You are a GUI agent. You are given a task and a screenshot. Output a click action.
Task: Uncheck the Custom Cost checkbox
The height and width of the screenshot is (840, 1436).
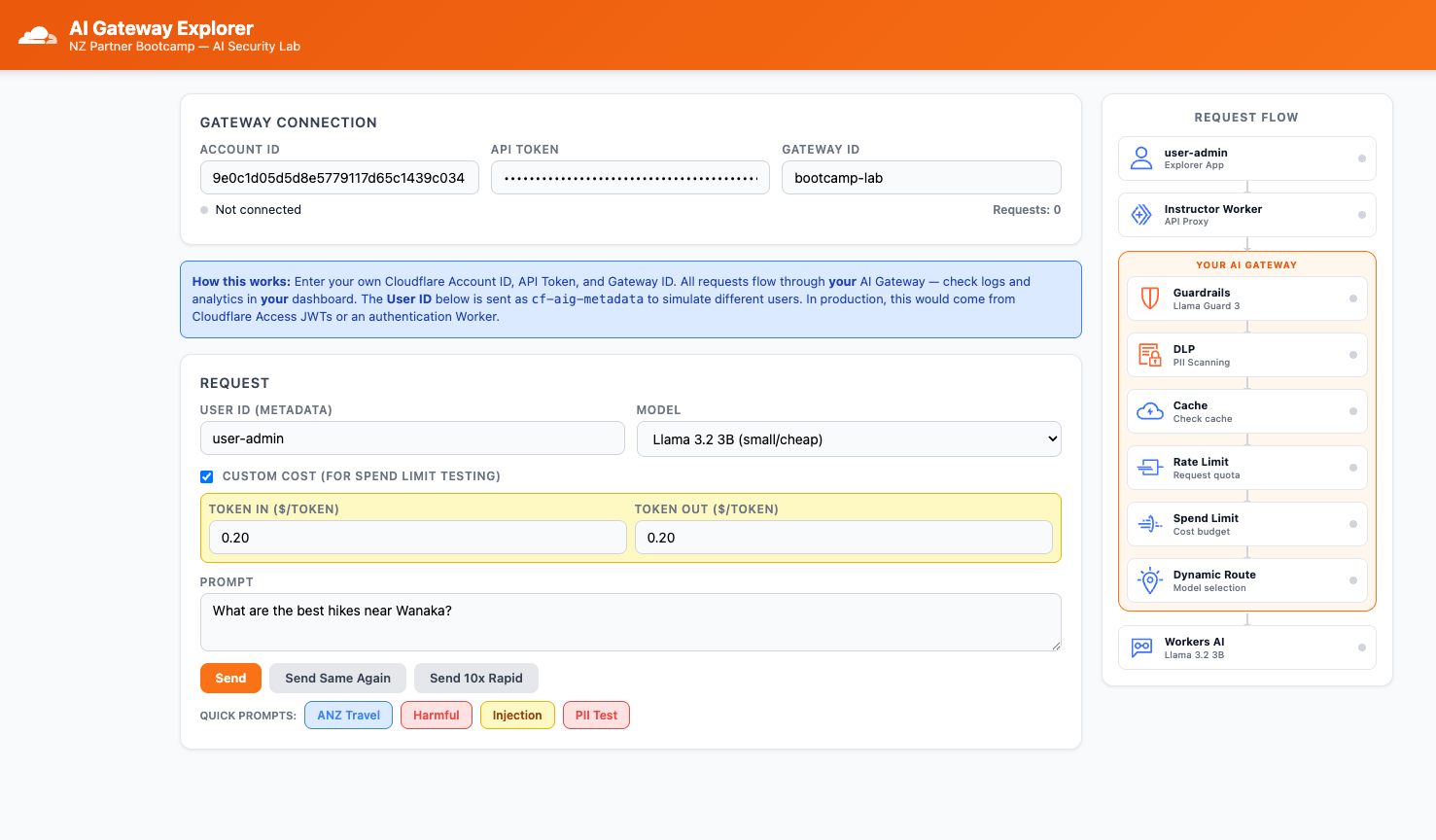tap(206, 476)
